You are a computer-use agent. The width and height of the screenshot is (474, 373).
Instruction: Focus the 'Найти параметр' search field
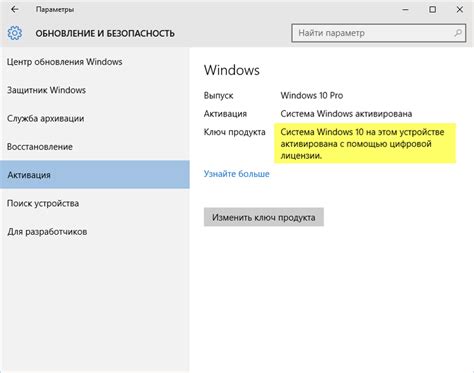[379, 33]
